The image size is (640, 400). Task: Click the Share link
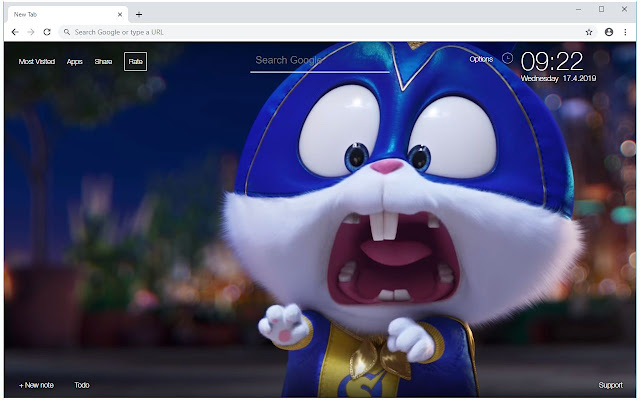(103, 62)
